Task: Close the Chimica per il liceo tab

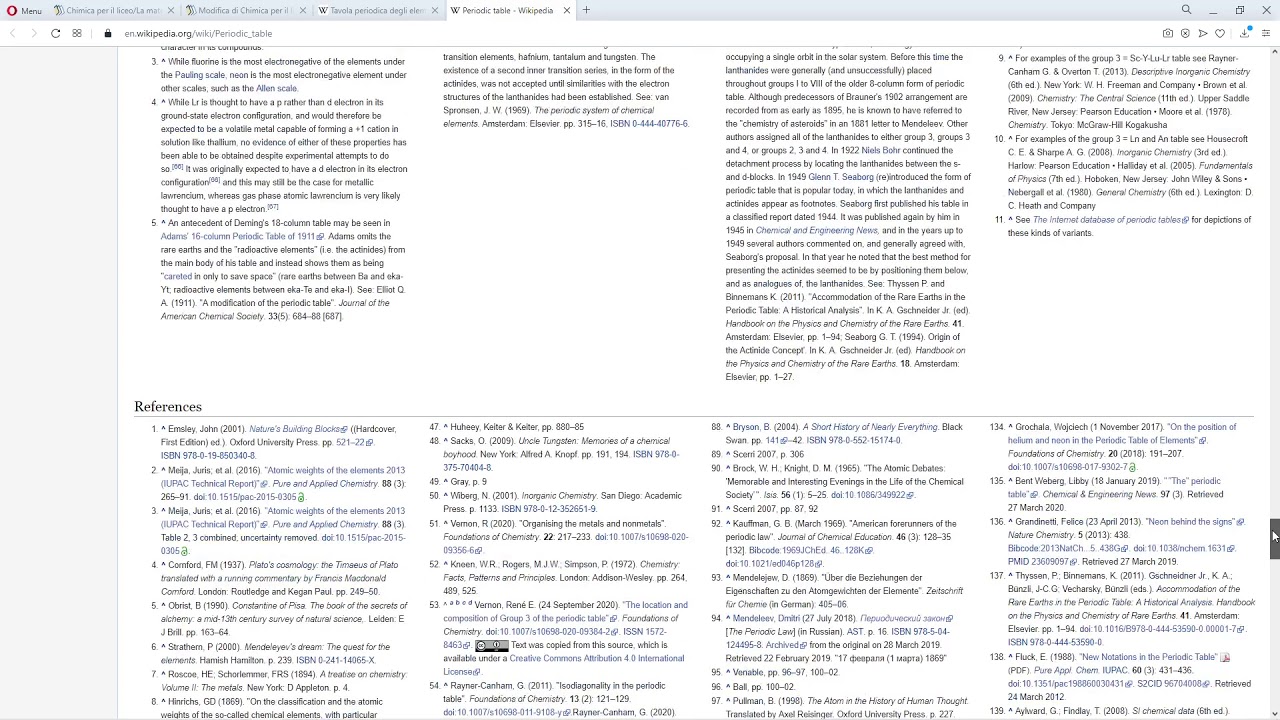Action: click(172, 10)
